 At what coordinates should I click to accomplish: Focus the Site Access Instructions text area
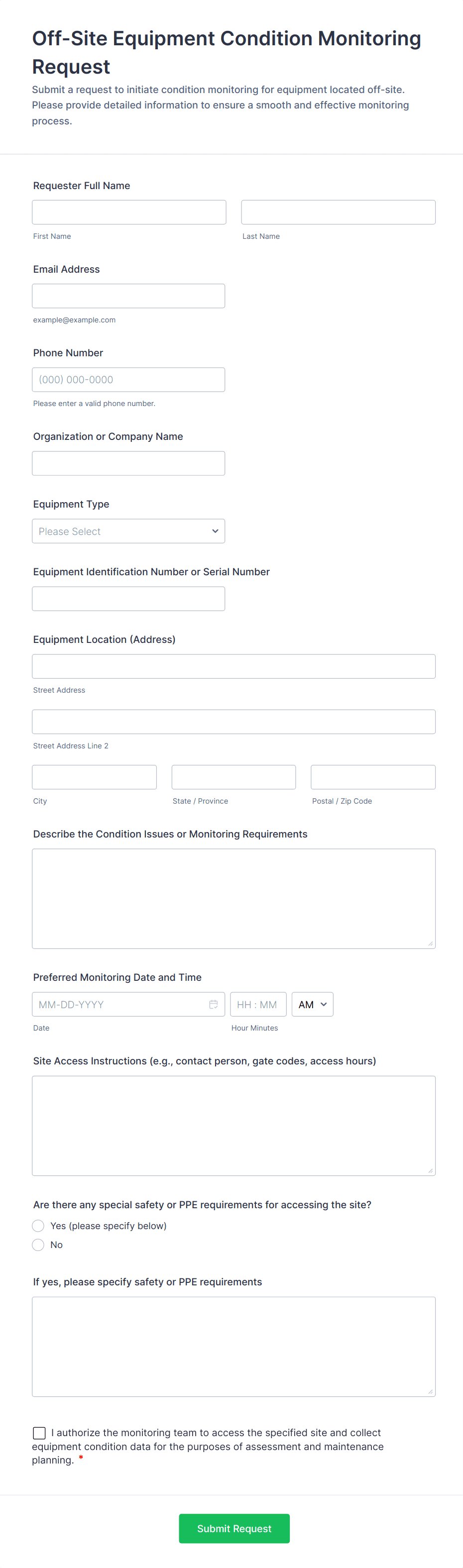233,1126
